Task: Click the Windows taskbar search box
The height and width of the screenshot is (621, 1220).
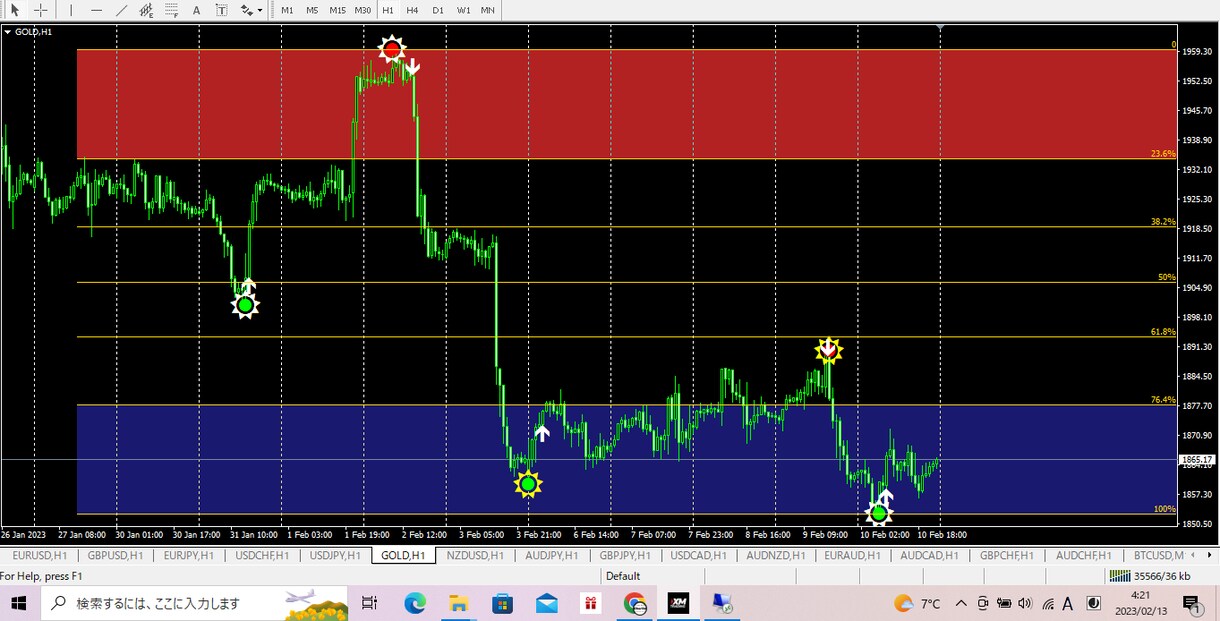Action: [x=194, y=603]
